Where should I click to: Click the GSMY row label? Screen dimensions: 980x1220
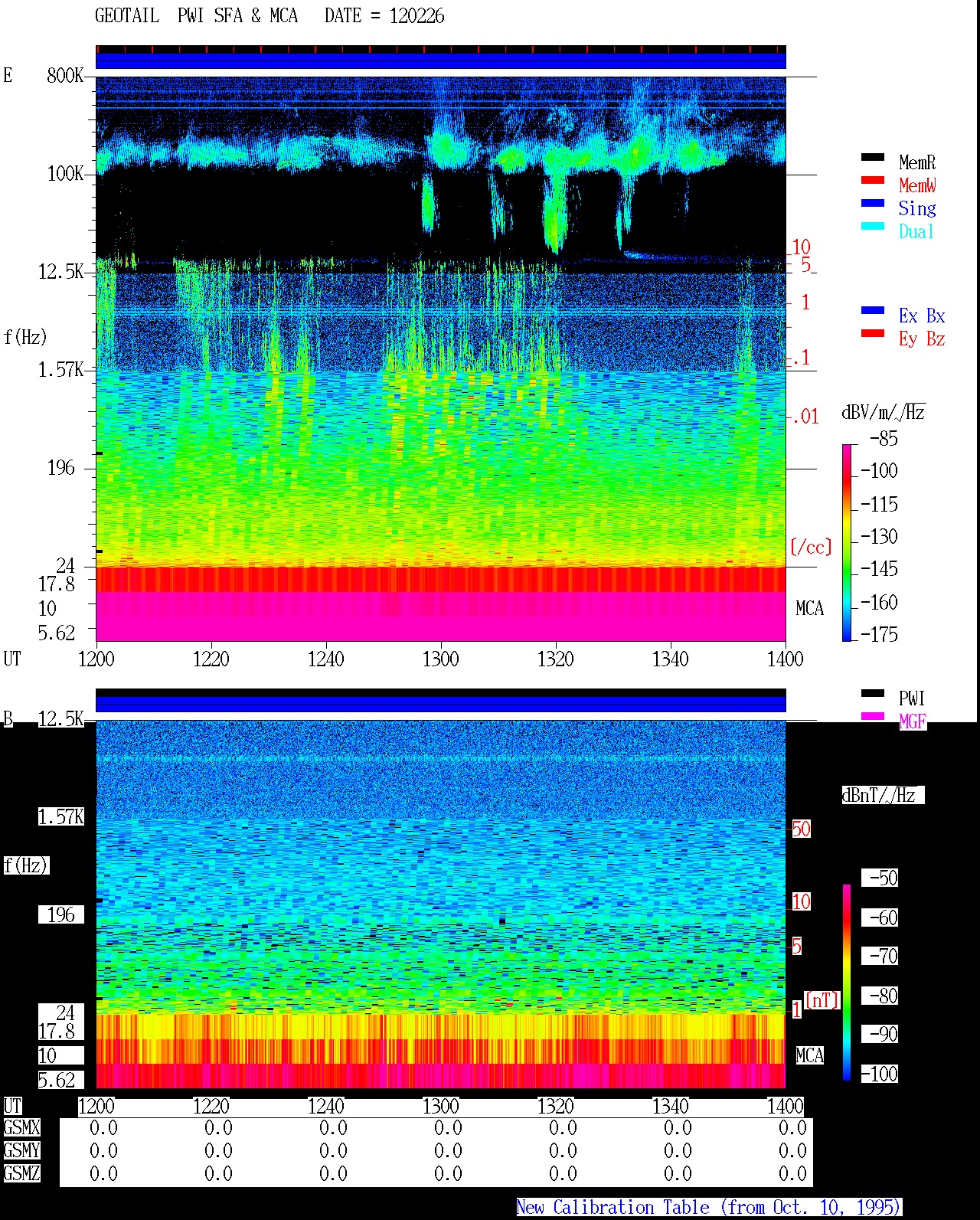point(21,1150)
